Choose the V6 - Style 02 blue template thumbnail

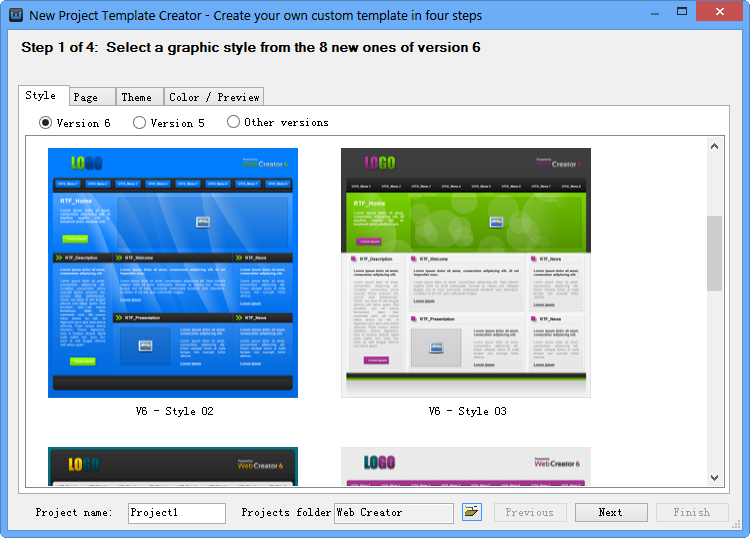coord(173,273)
